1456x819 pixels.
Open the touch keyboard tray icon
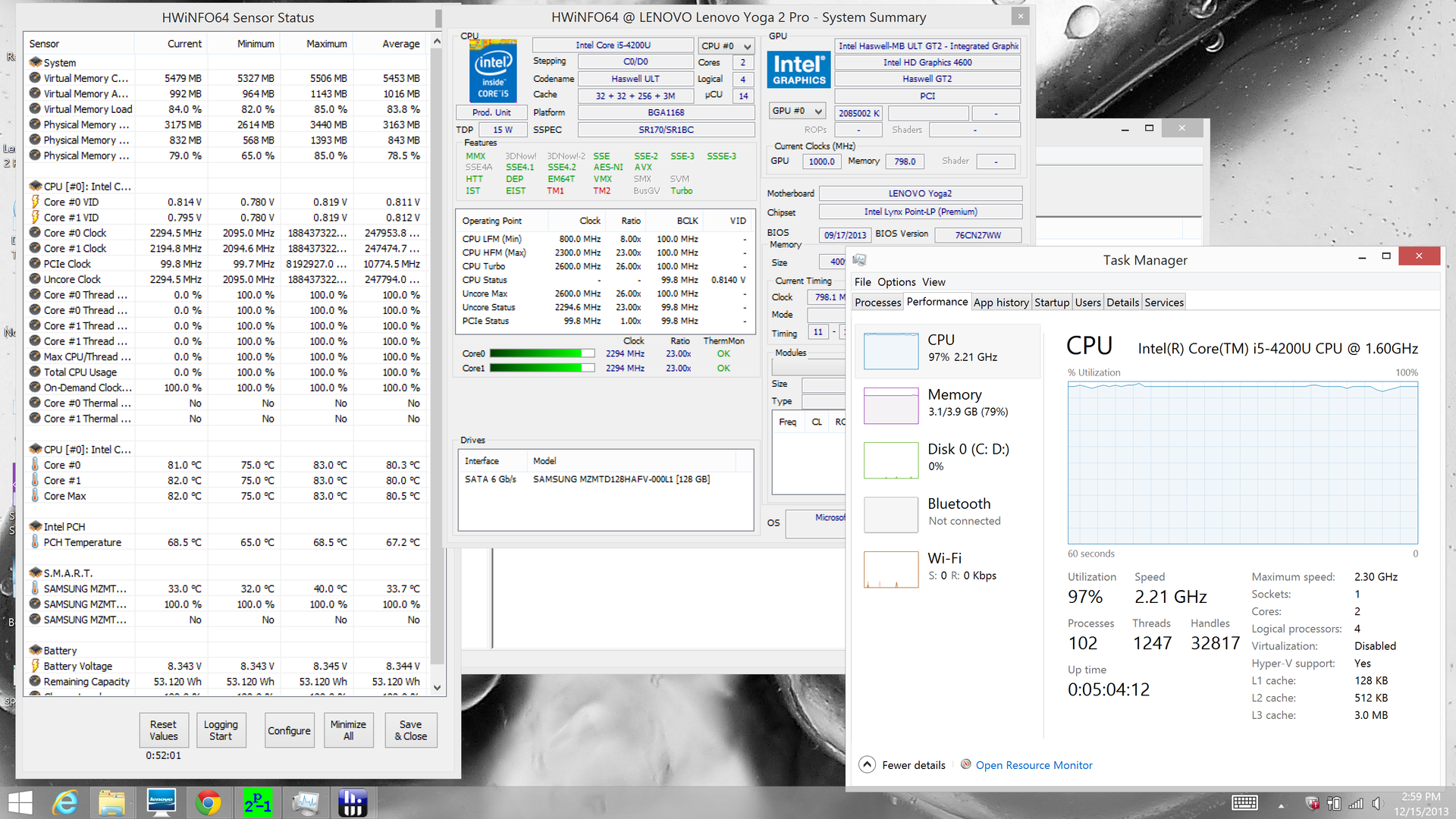[x=1244, y=803]
